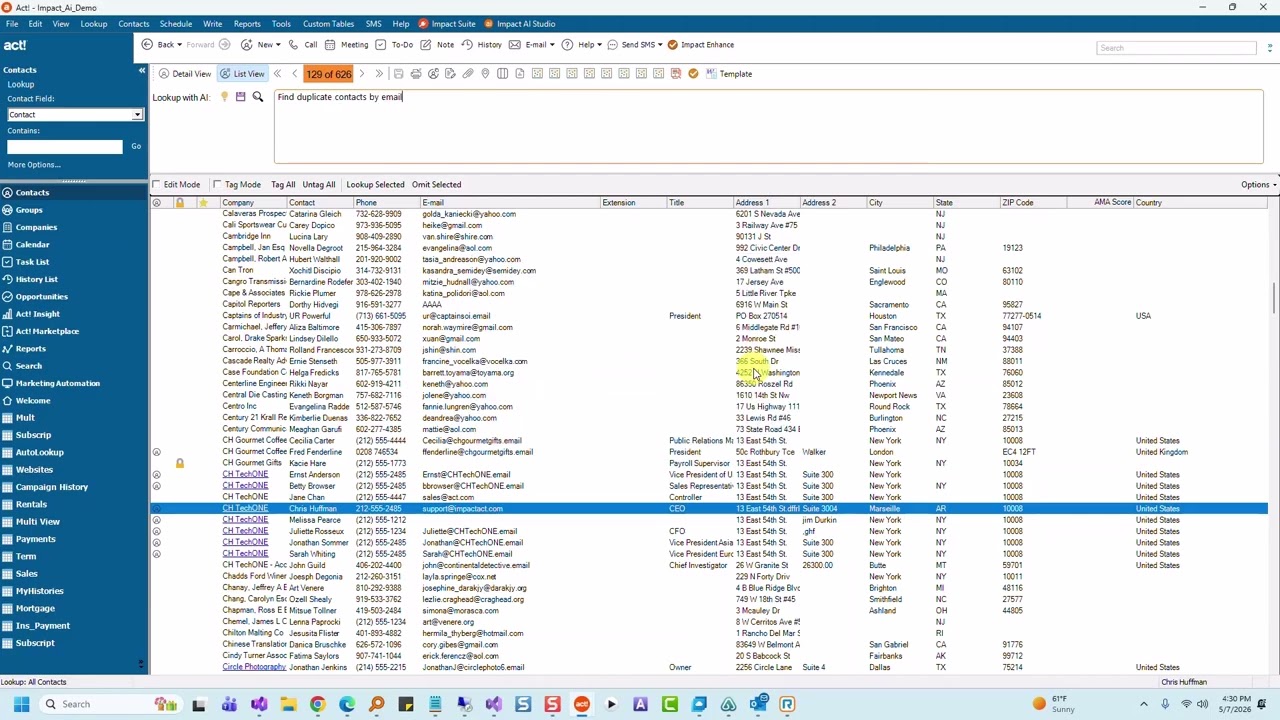Click the Back navigation arrow icon
Image resolution: width=1280 pixels, height=720 pixels.
(x=147, y=45)
